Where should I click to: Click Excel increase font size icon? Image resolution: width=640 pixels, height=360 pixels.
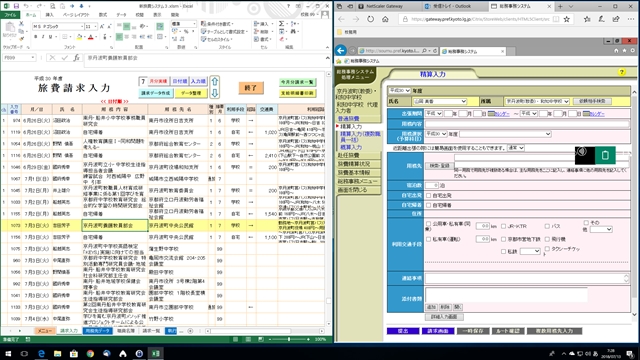coord(102,27)
